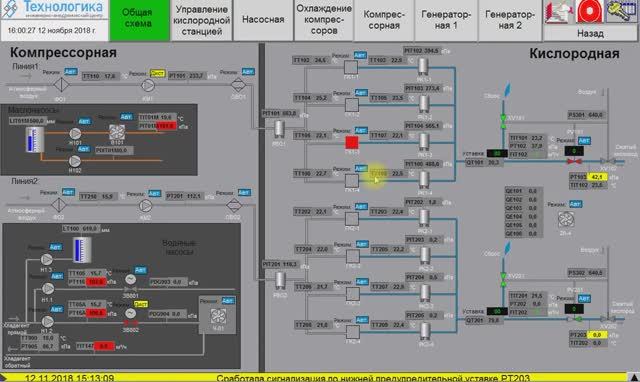
Task: Toggle ЧЛ01 mode Авт indicator
Action: pyautogui.click(x=228, y=301)
